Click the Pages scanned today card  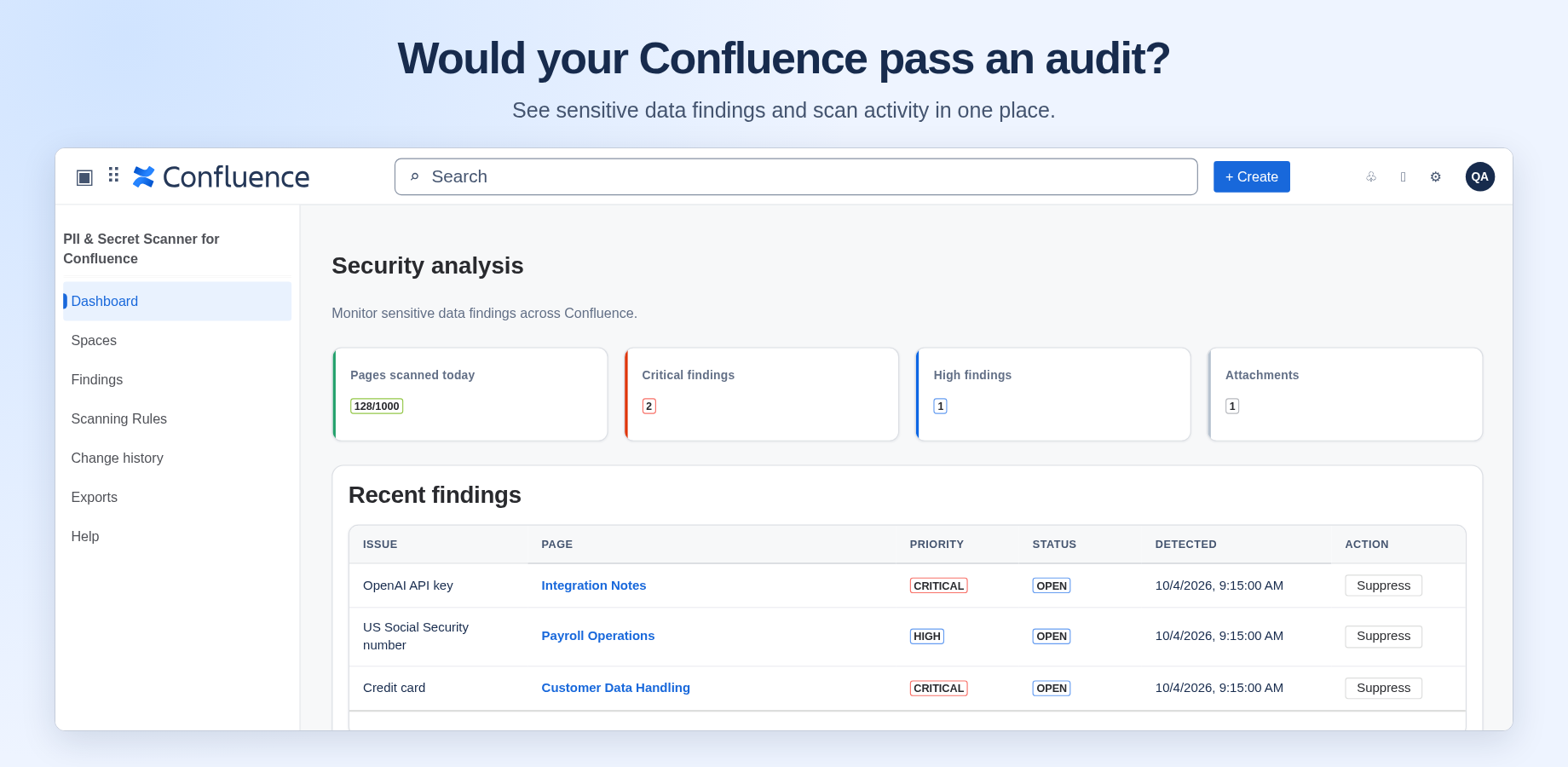click(x=470, y=394)
